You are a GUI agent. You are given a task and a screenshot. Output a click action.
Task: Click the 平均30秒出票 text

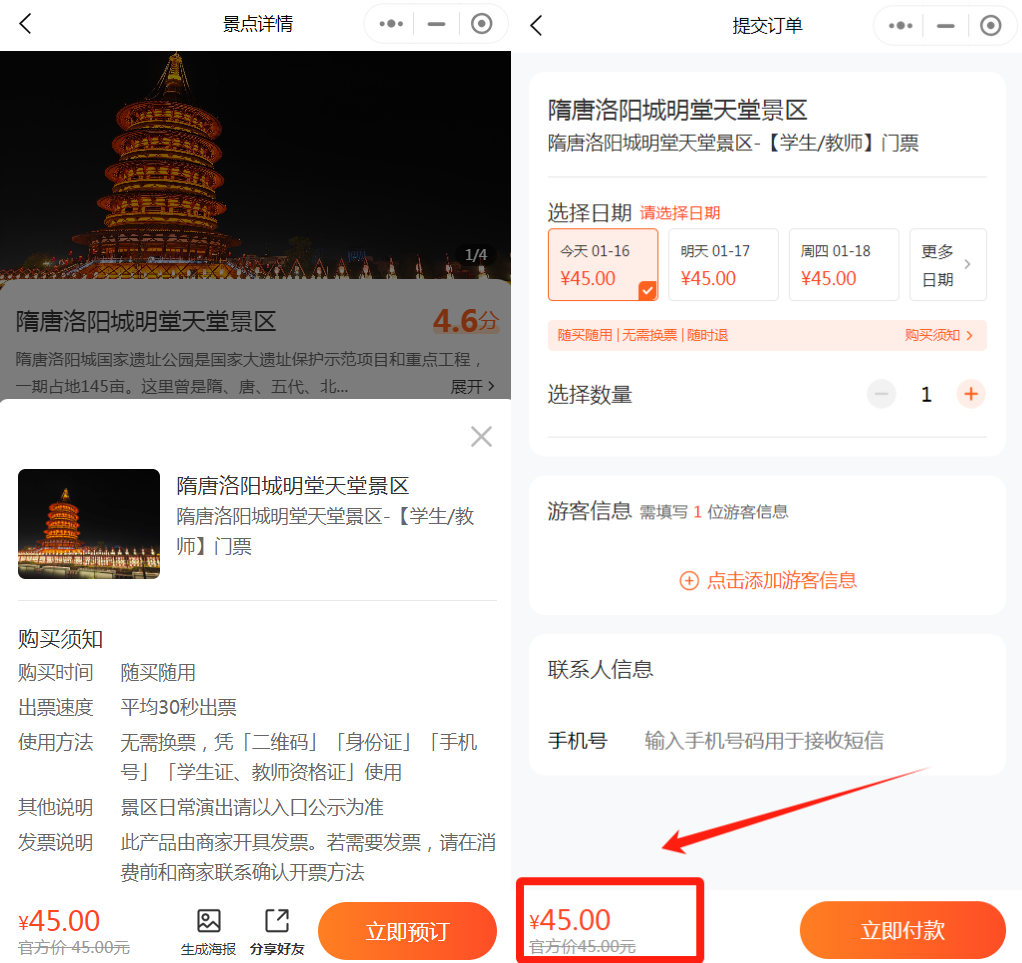pos(179,707)
